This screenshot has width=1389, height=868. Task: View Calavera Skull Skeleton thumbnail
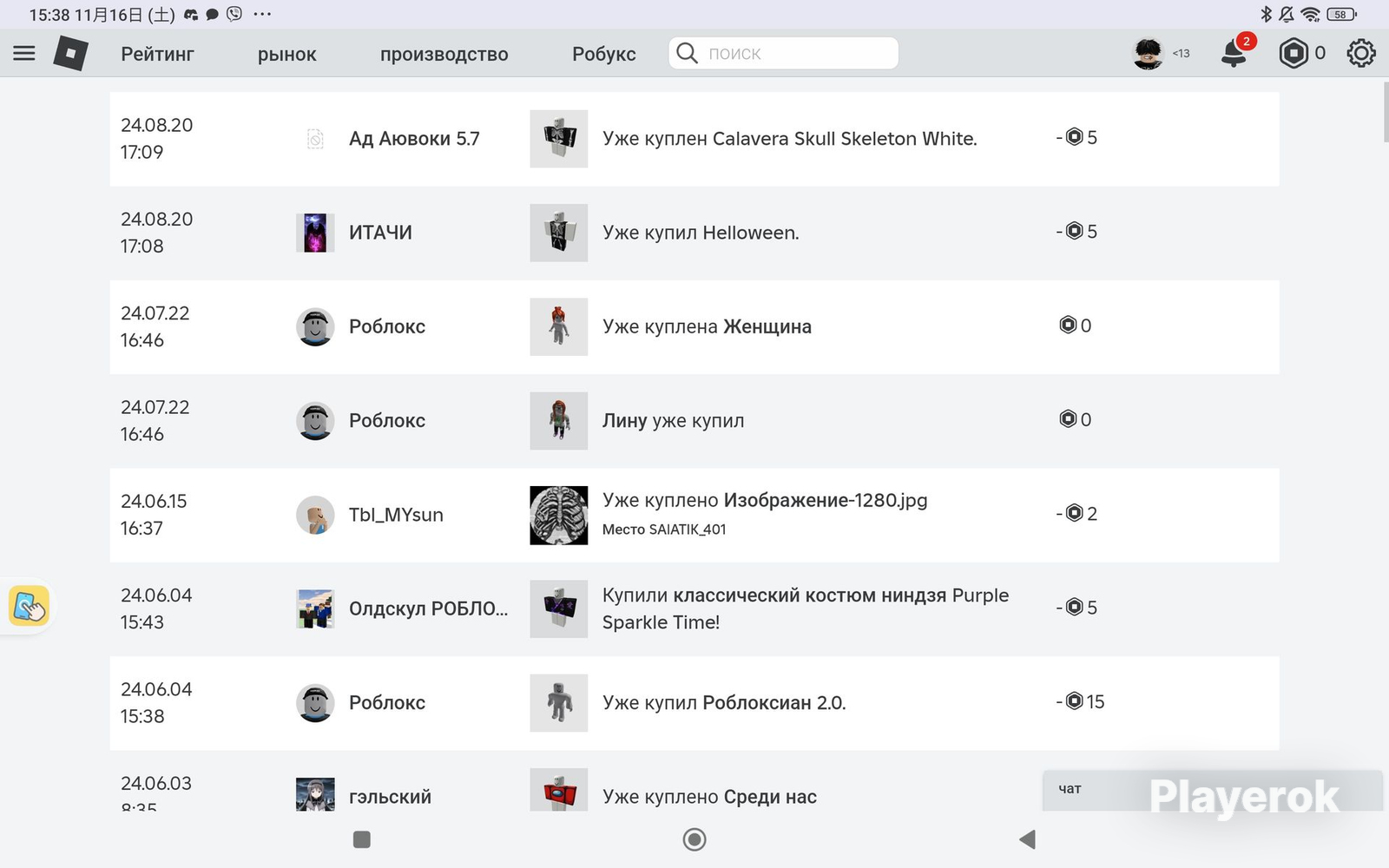click(558, 139)
